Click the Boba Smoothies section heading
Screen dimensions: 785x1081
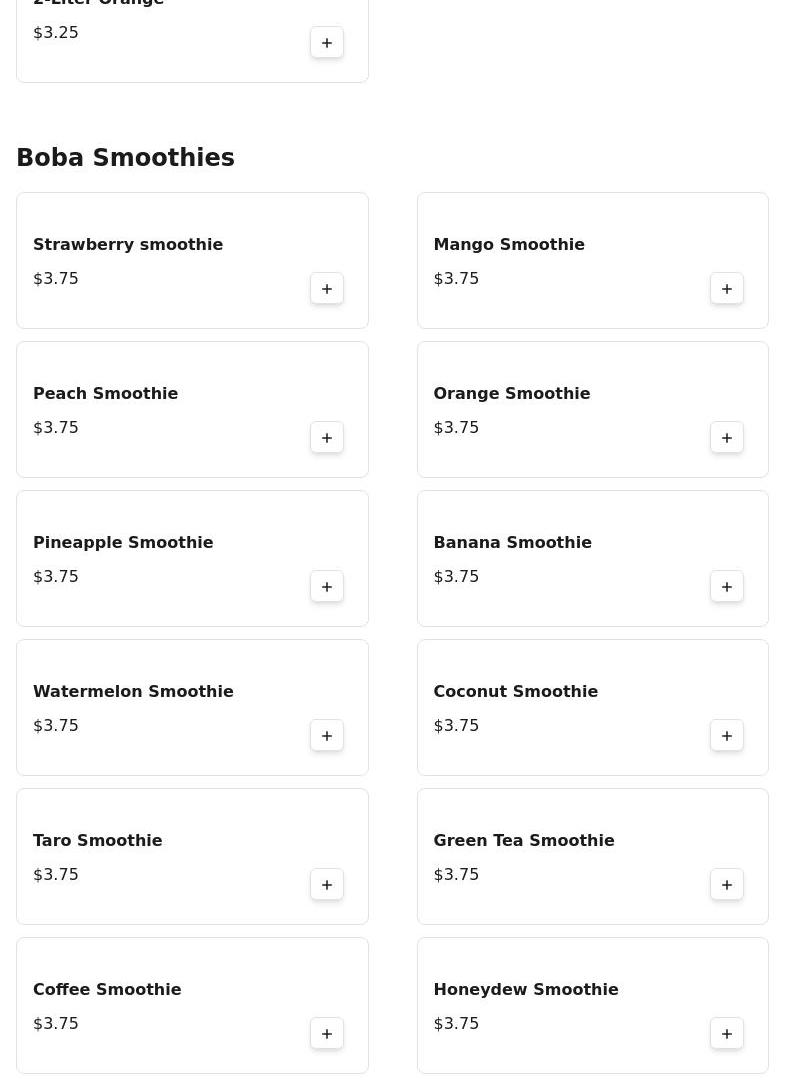[x=125, y=158]
